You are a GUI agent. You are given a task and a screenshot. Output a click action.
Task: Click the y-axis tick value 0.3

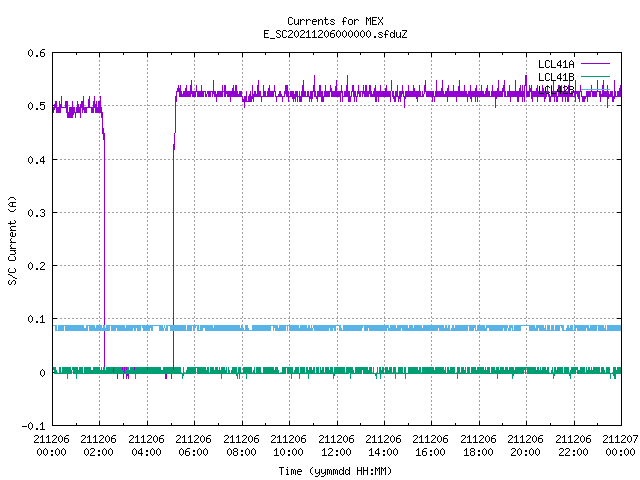tap(36, 213)
